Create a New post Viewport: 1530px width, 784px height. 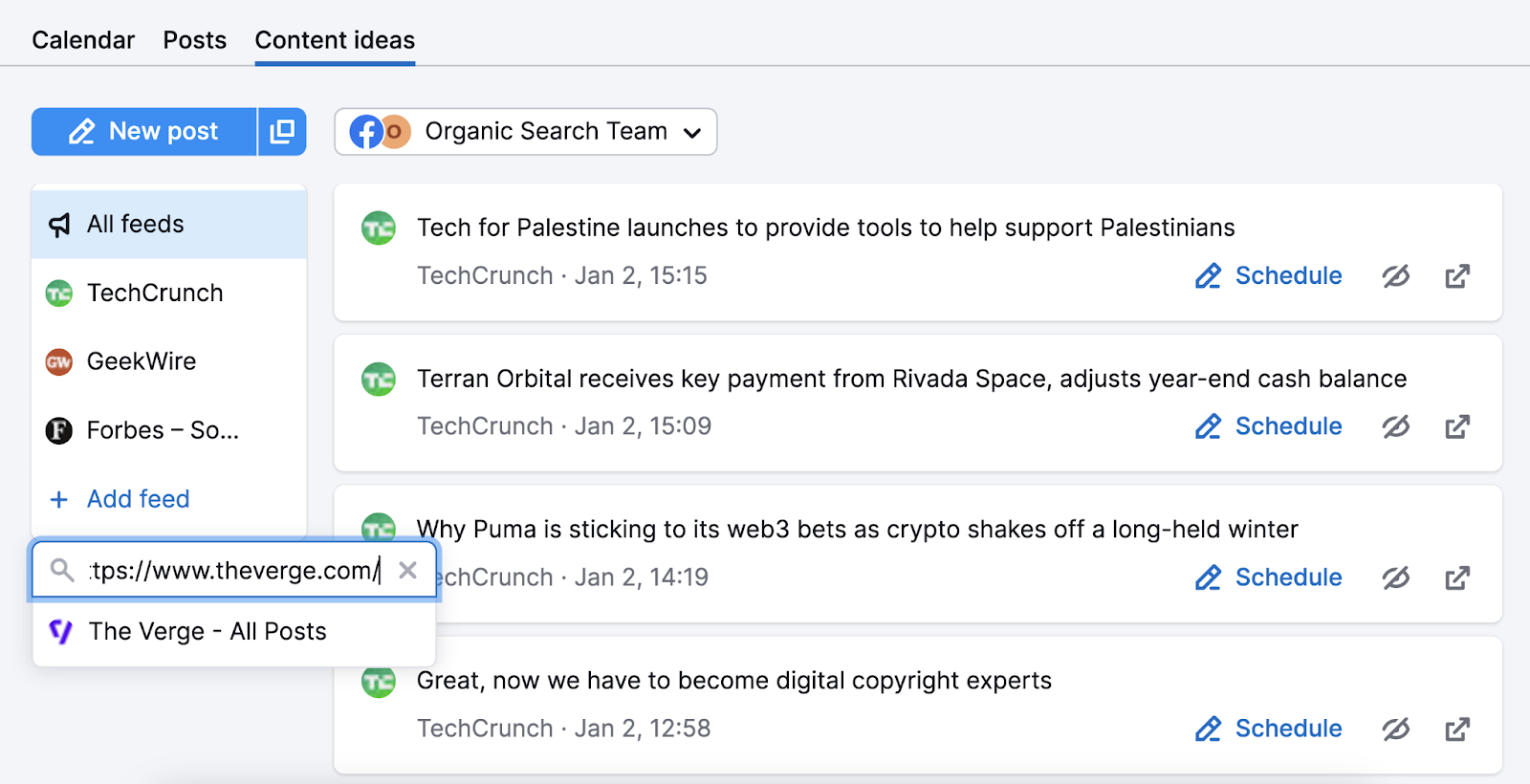click(x=144, y=131)
